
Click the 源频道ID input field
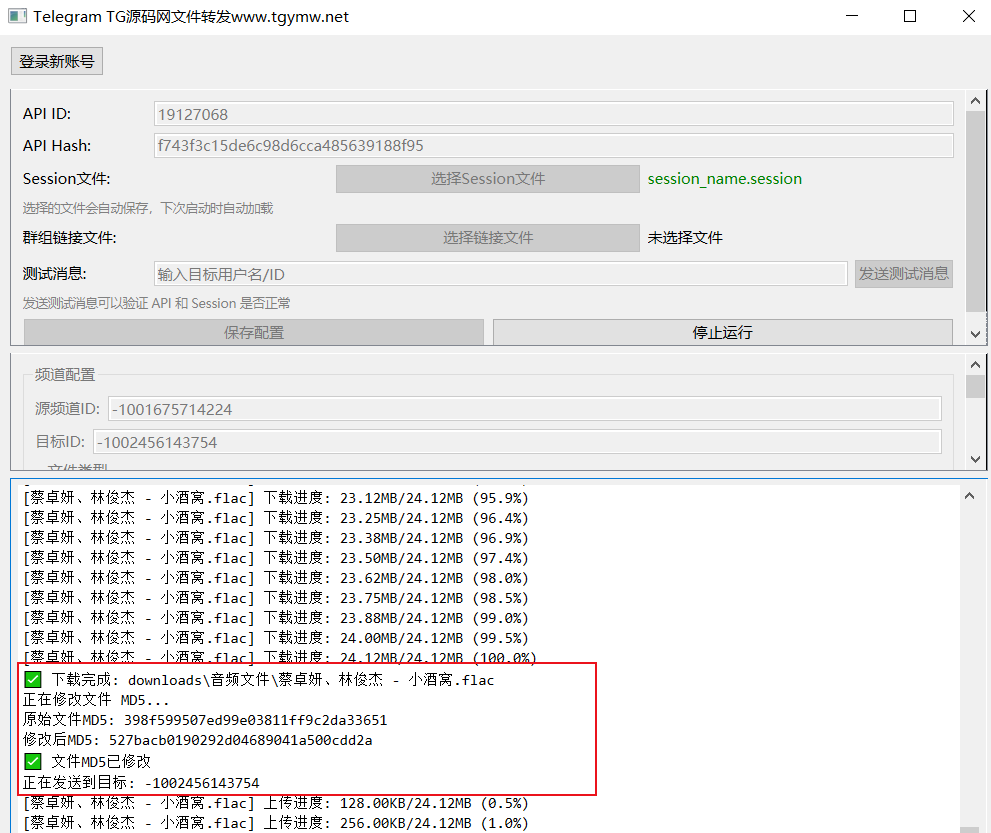525,409
